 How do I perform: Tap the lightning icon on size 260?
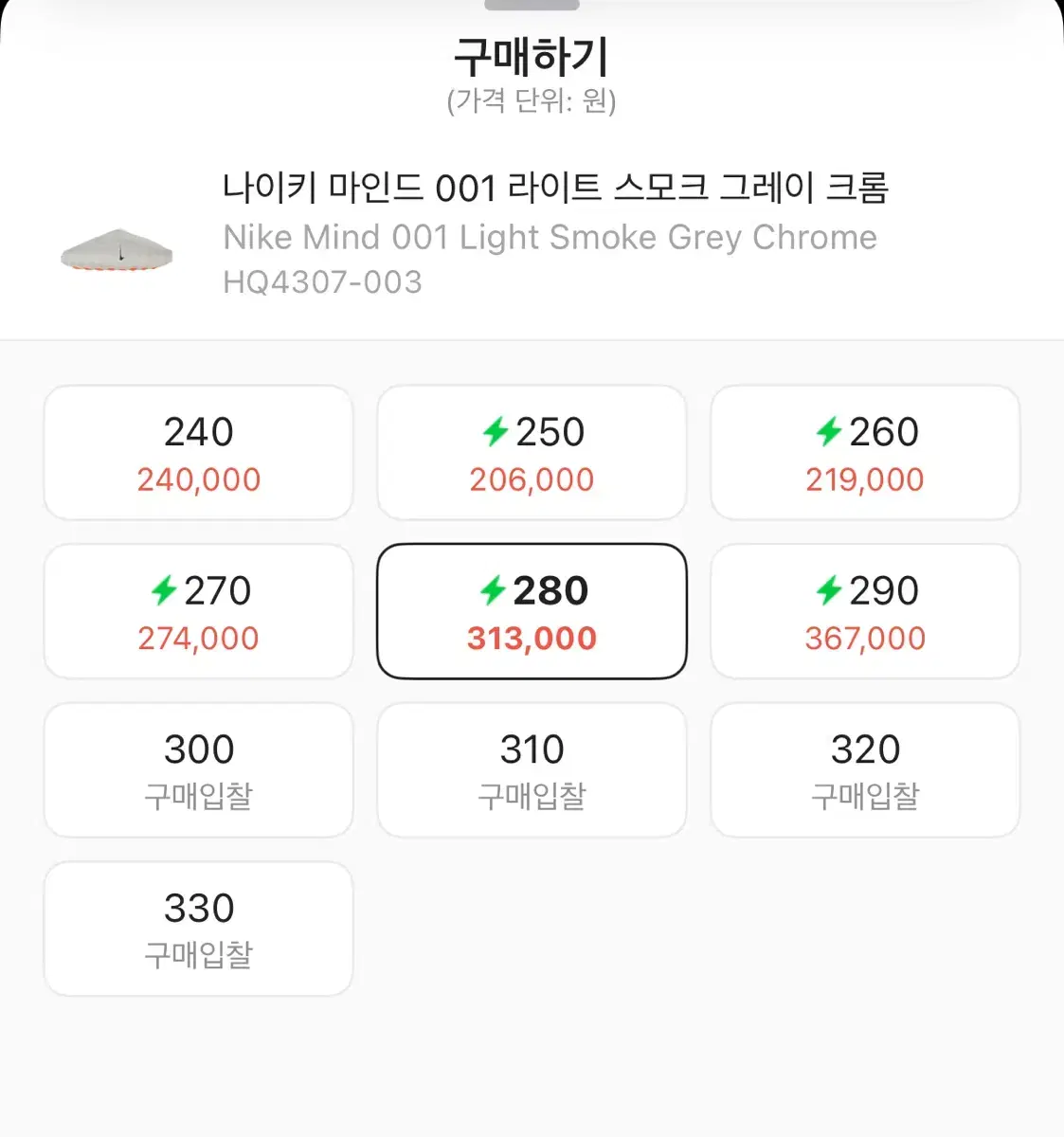829,432
